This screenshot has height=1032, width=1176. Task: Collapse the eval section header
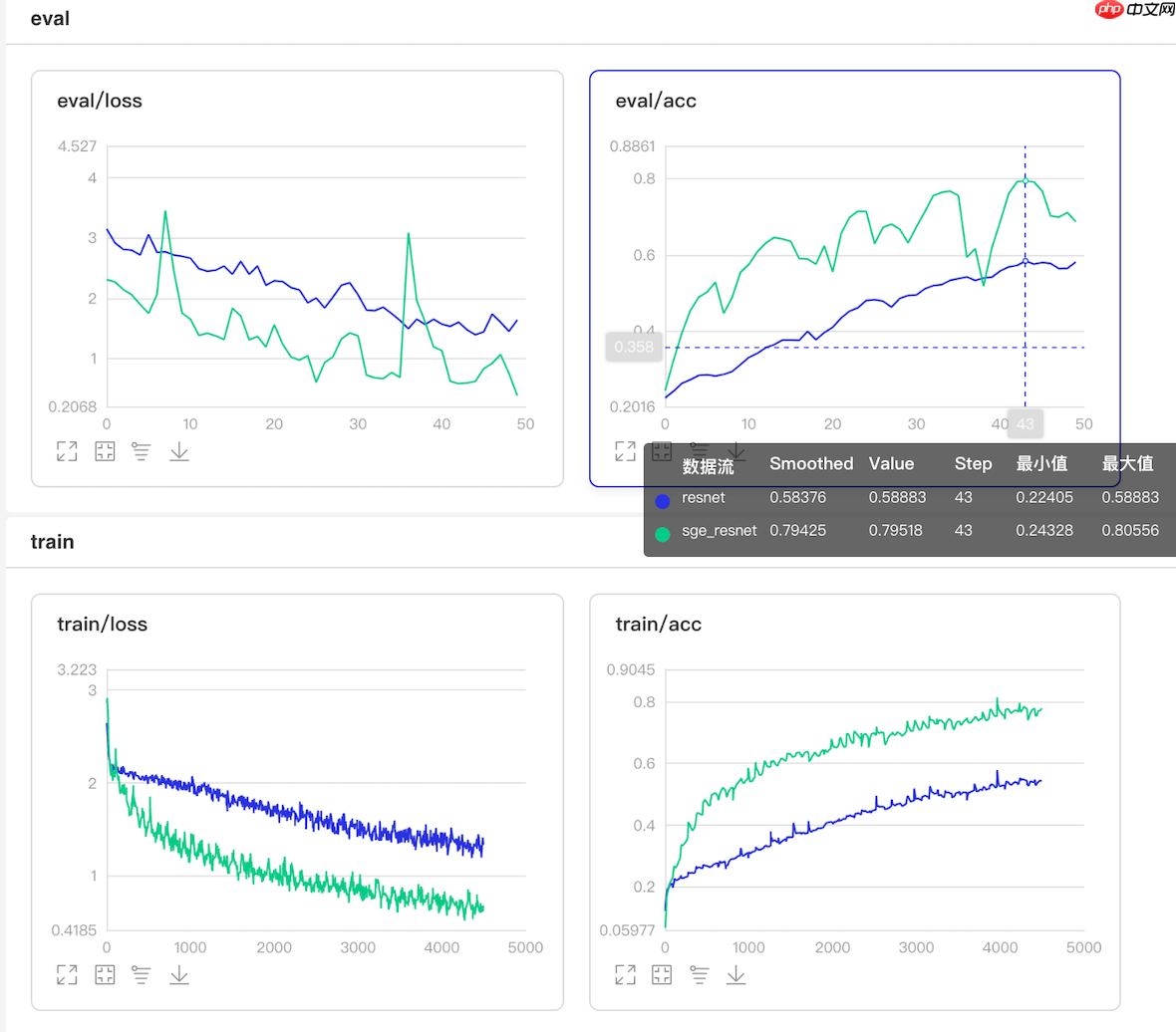50,18
